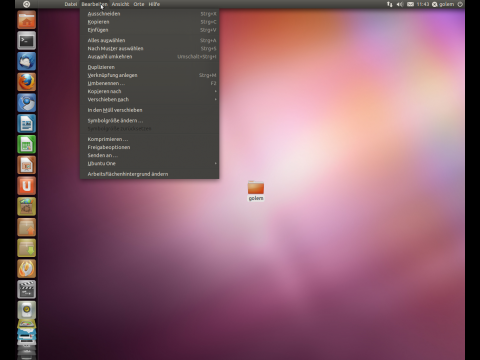
Task: Start Firefox from the launcher
Action: click(x=27, y=82)
